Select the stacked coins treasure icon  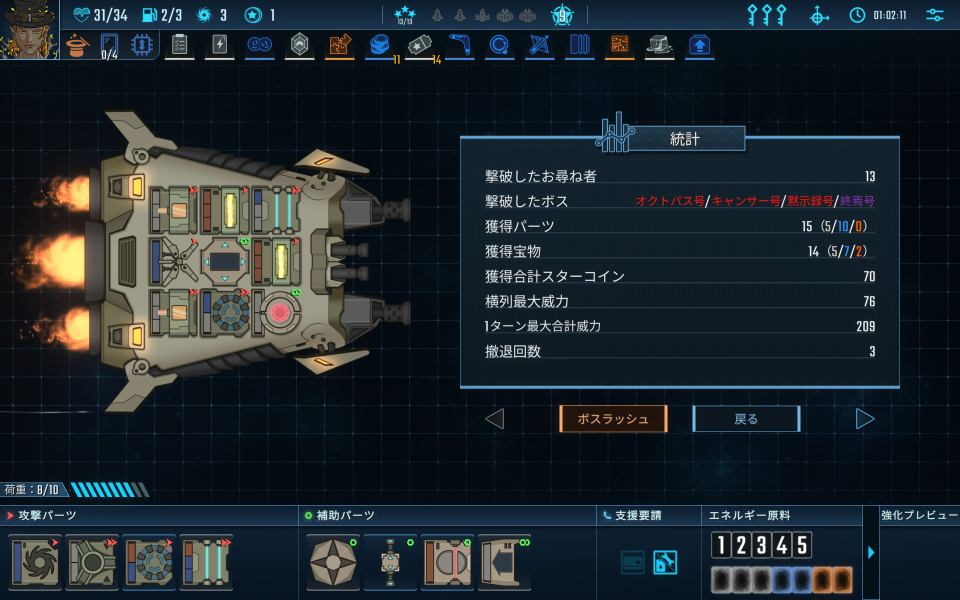tap(380, 45)
